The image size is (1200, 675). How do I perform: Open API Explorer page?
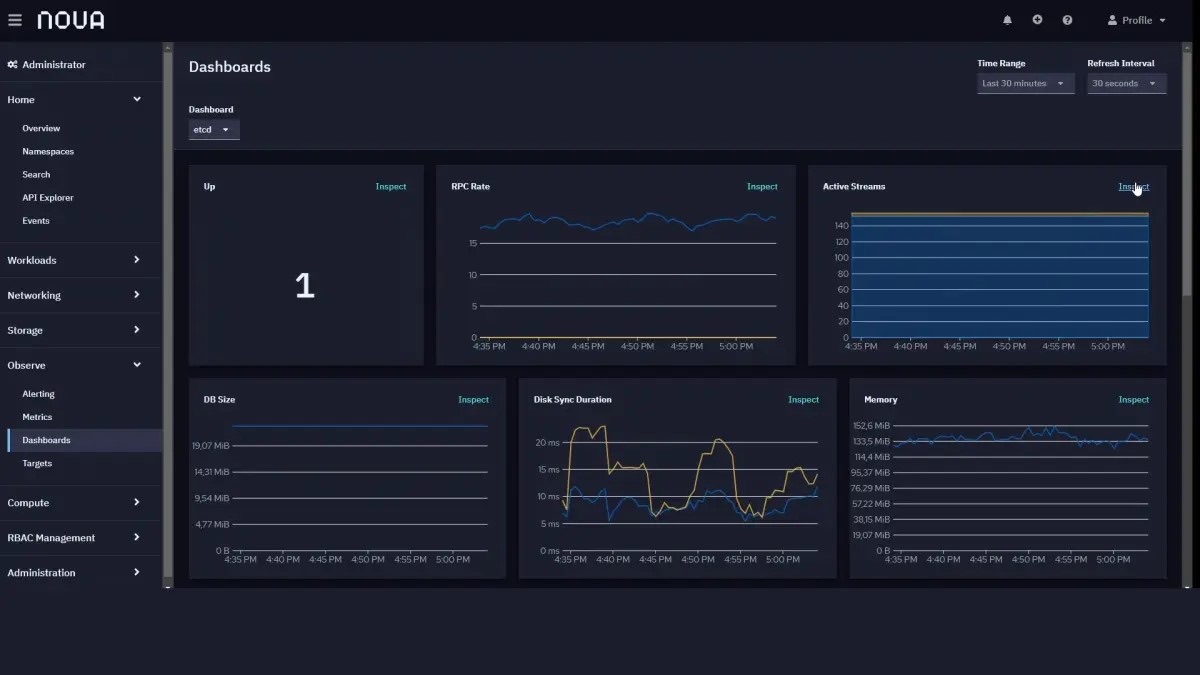[48, 197]
